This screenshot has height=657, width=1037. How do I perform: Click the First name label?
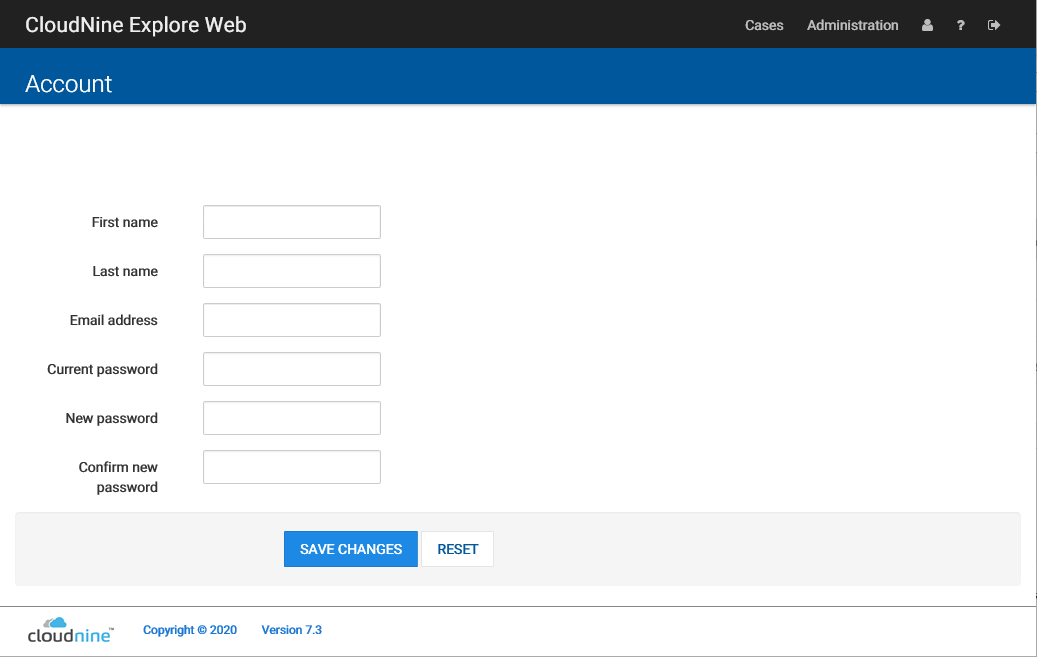tap(124, 222)
